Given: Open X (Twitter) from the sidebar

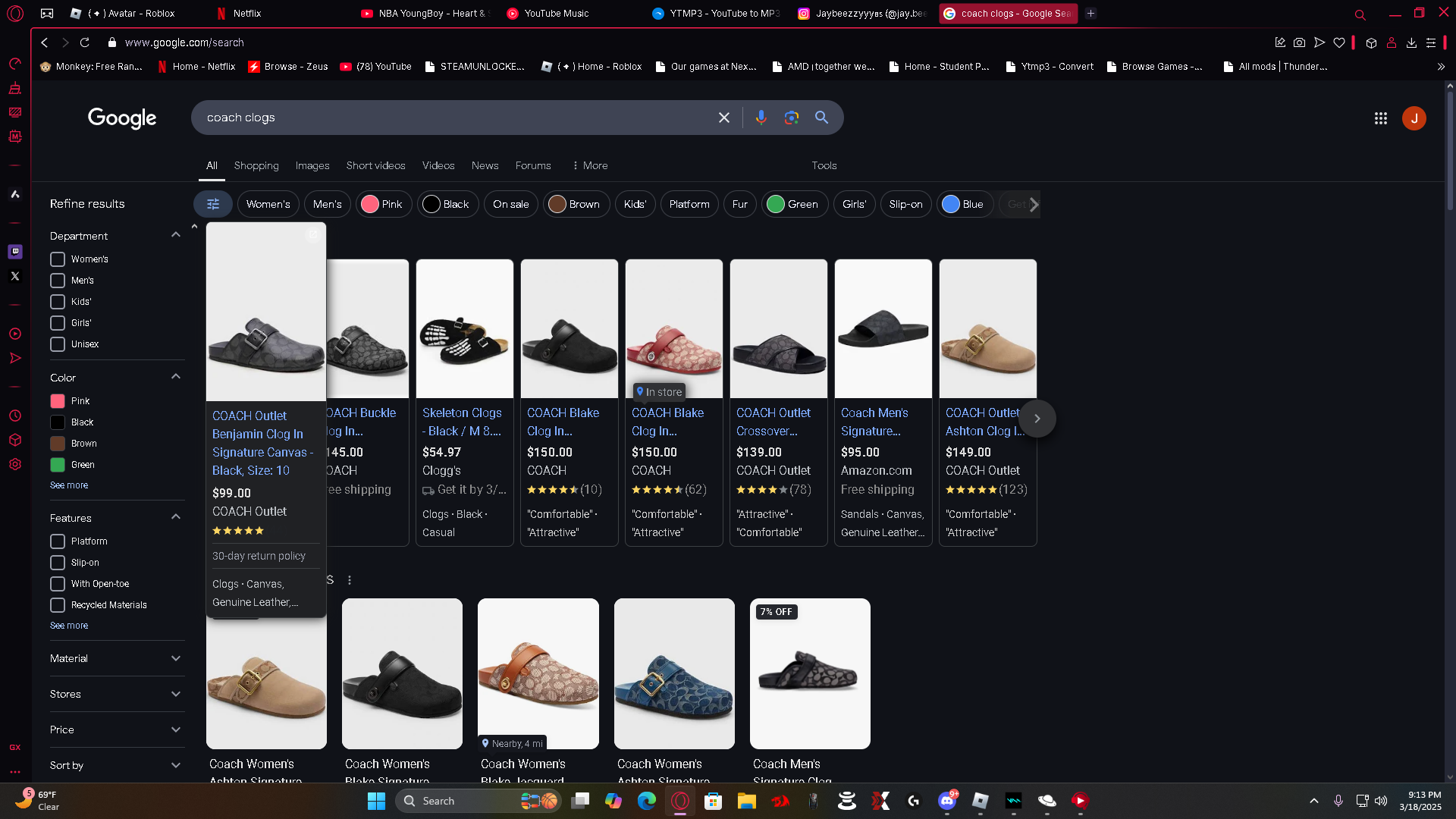Looking at the screenshot, I should [15, 276].
